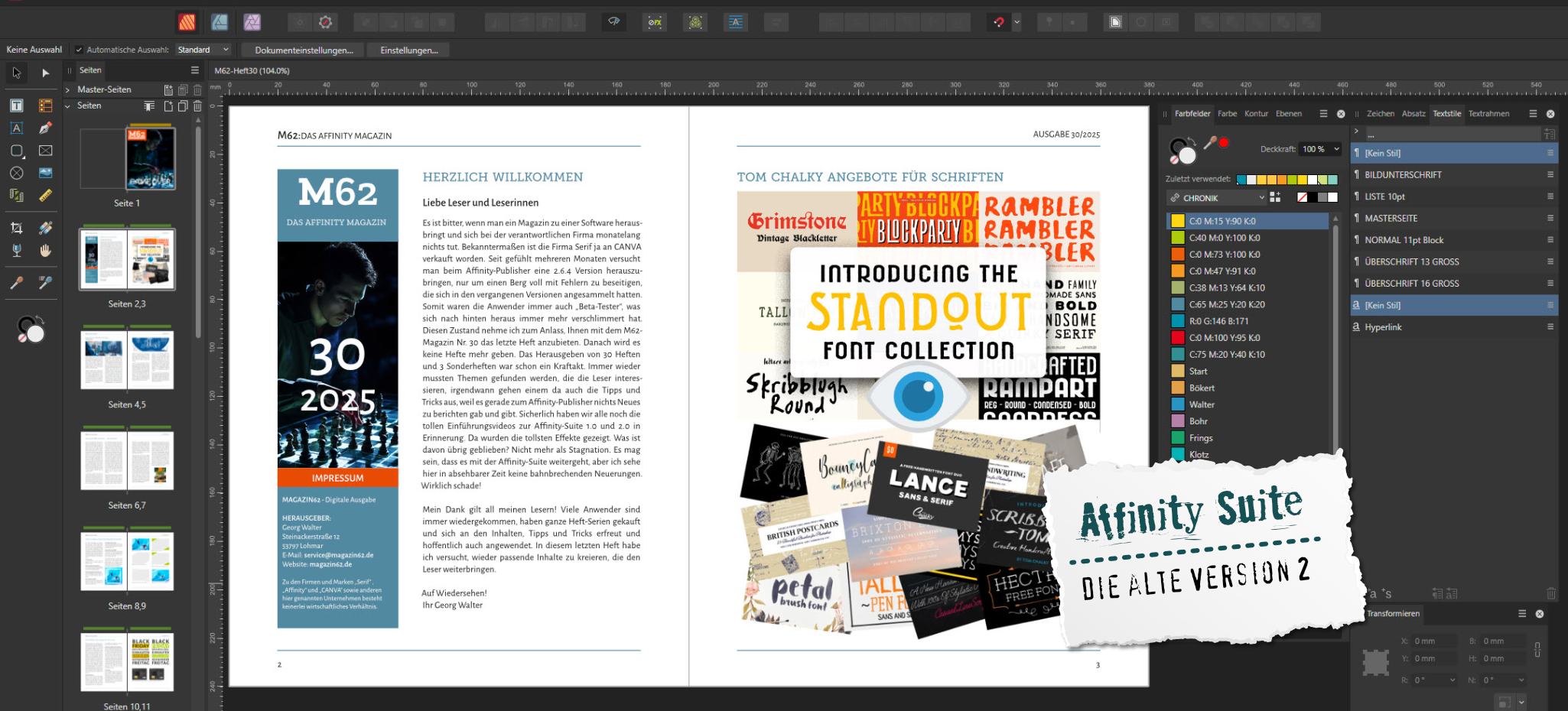Image resolution: width=1568 pixels, height=711 pixels.
Task: Select the Place Image tool
Action: pyautogui.click(x=46, y=173)
